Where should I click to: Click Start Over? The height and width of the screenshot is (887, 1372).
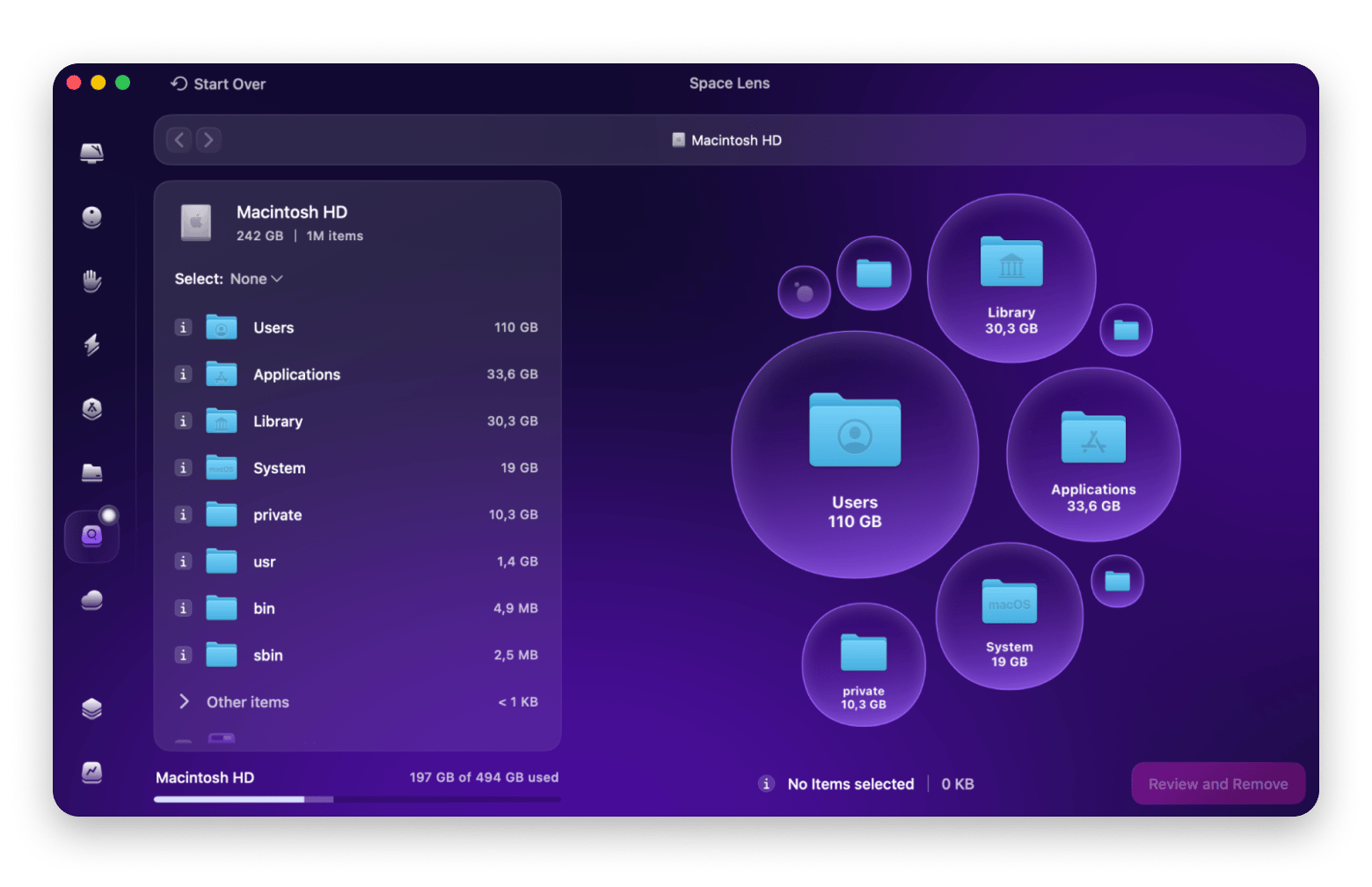pos(218,84)
